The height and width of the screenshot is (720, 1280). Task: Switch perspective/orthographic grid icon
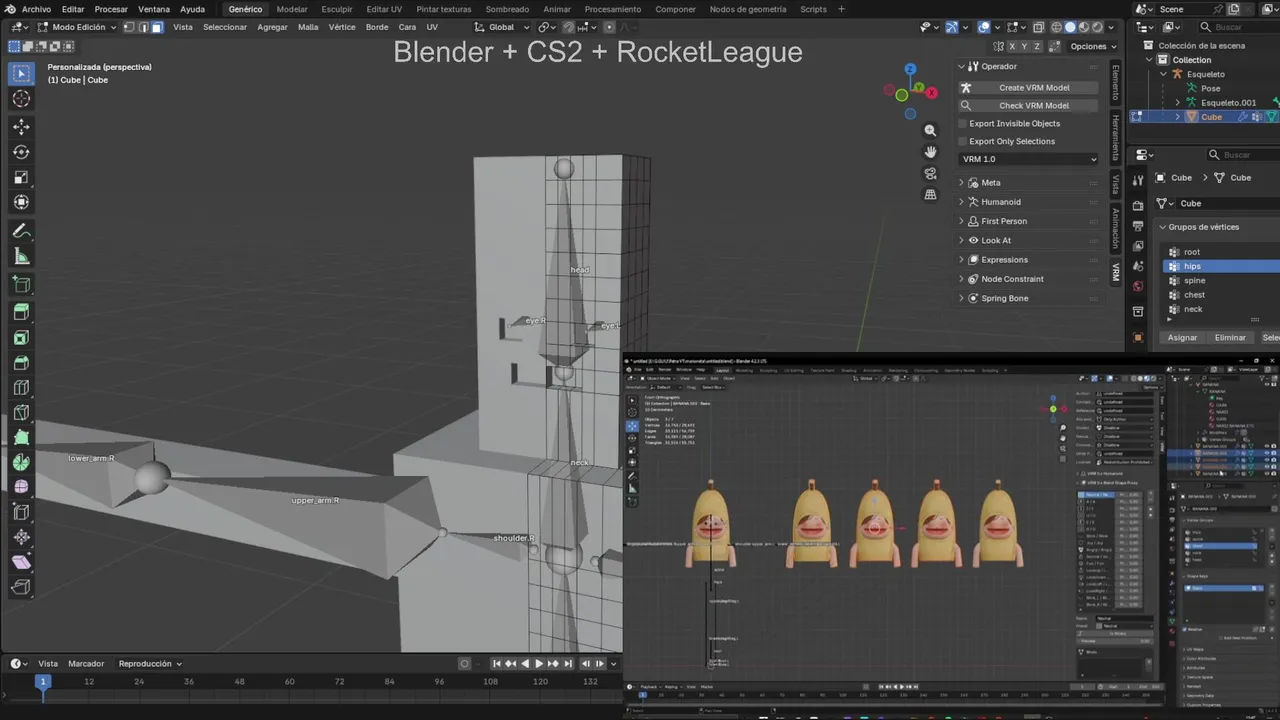(930, 195)
